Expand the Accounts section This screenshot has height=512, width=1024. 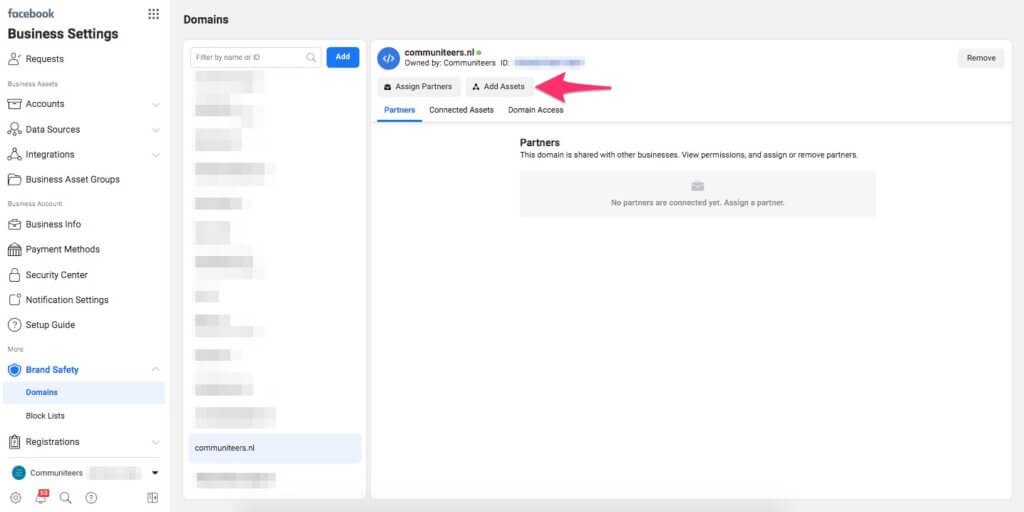coord(155,104)
